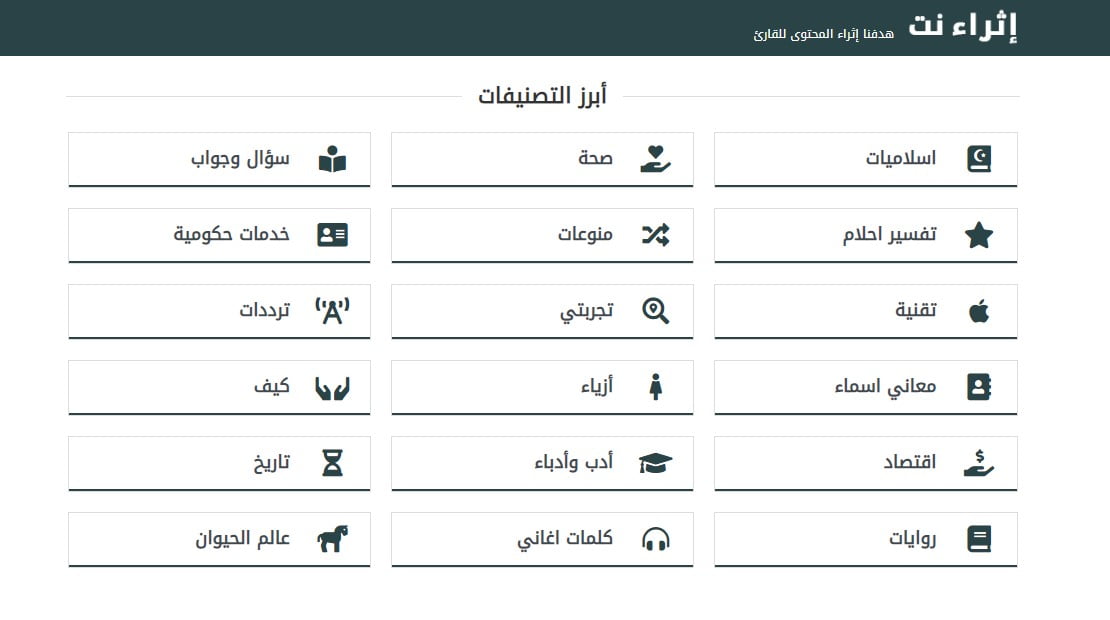1110x620 pixels.
Task: Open the أدب وأدباء category
Action: coord(542,463)
